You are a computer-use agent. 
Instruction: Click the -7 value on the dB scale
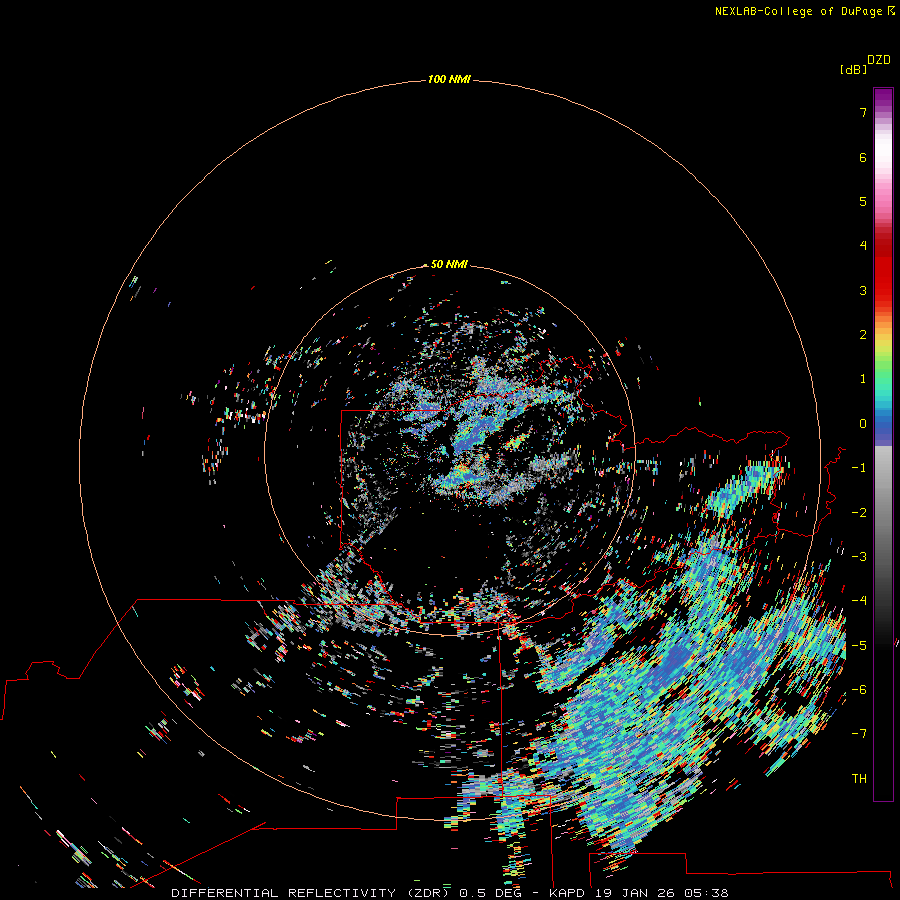tap(859, 734)
